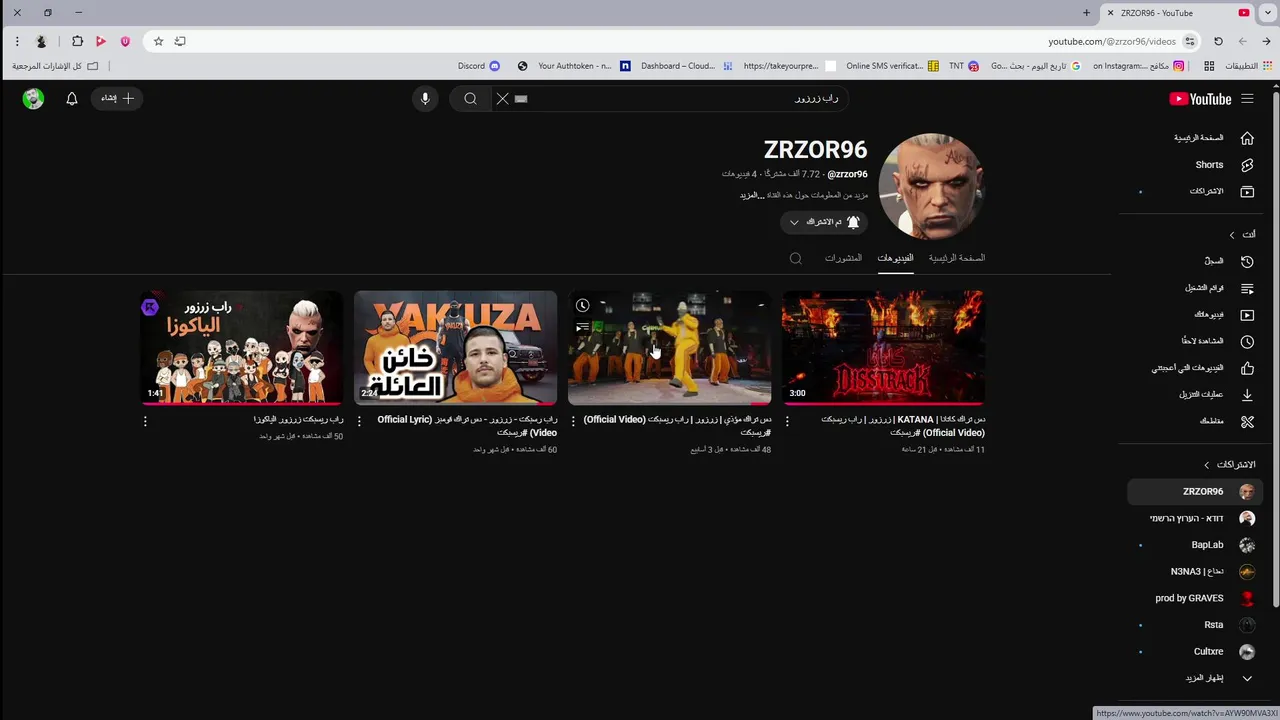Play the cartoon characters Yakuza video thumbnail
This screenshot has width=1280, height=720.
241,347
